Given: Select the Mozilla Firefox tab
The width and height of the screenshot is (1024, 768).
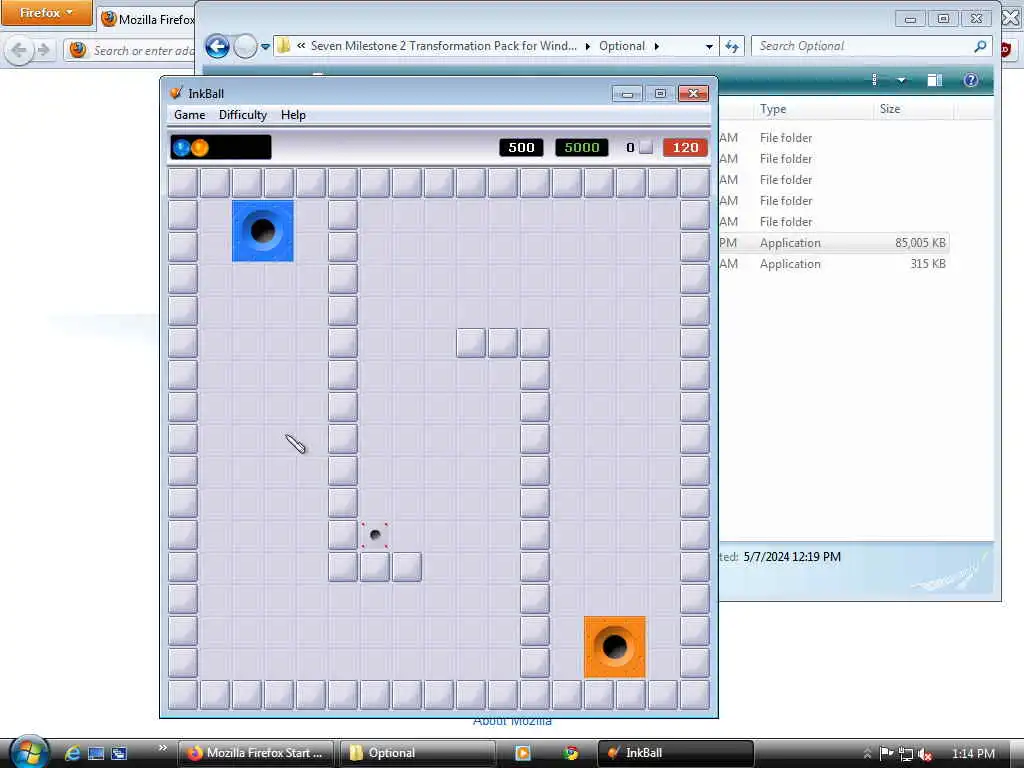Looking at the screenshot, I should pyautogui.click(x=149, y=20).
